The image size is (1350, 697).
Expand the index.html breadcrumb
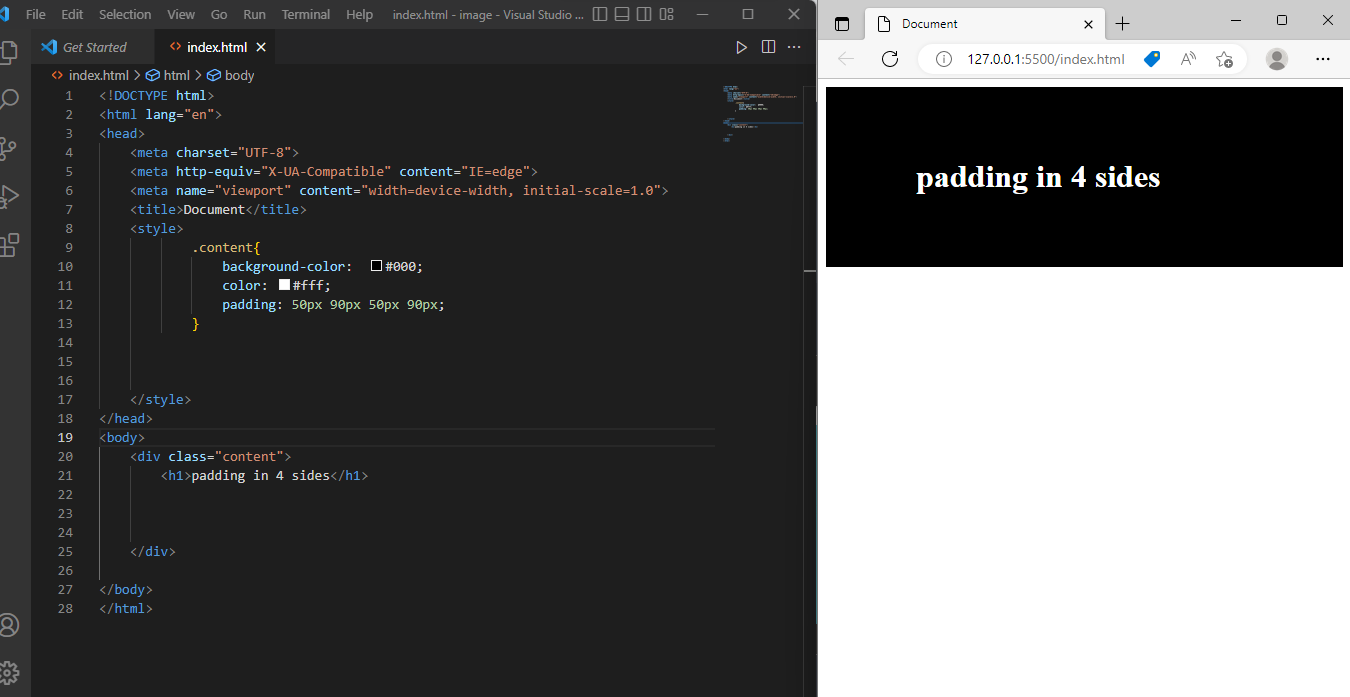coord(90,75)
